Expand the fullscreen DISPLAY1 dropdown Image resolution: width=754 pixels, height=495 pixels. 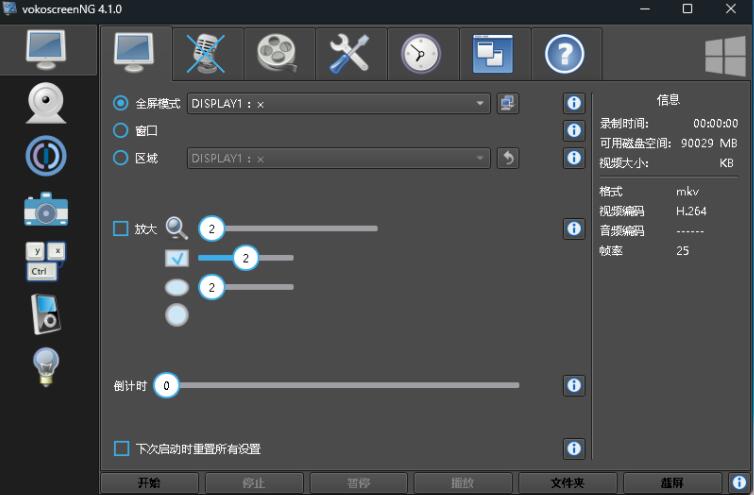point(339,103)
